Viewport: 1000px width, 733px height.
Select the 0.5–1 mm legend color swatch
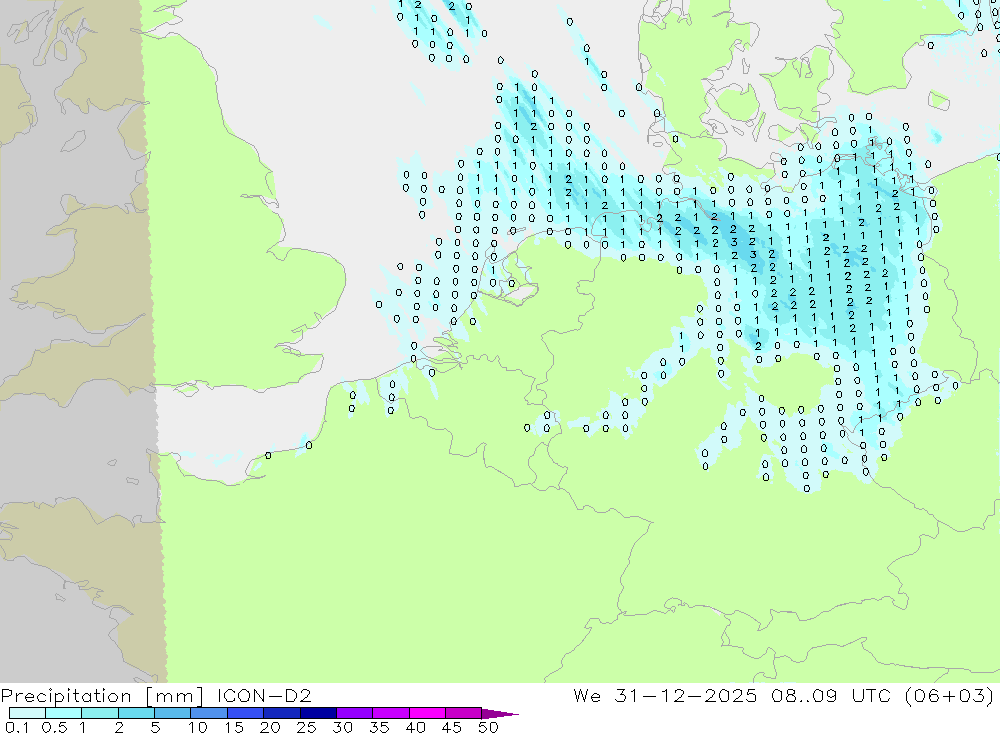(64, 713)
